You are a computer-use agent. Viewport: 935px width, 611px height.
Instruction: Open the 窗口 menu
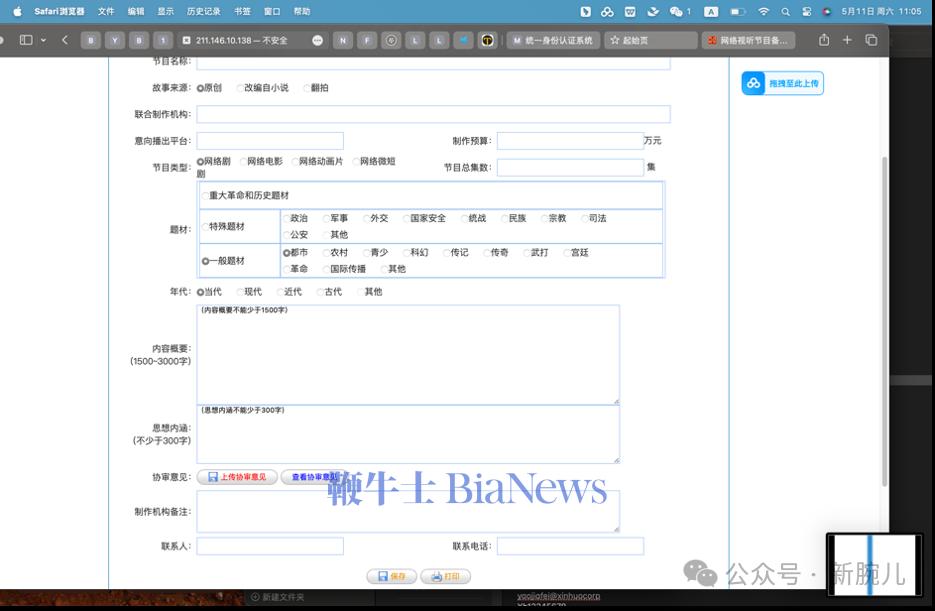(272, 11)
